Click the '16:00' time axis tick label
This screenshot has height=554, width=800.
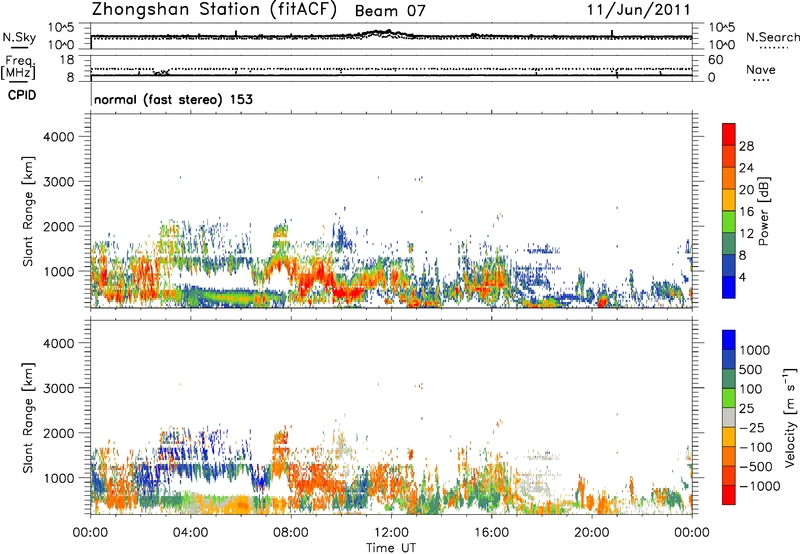(x=491, y=533)
